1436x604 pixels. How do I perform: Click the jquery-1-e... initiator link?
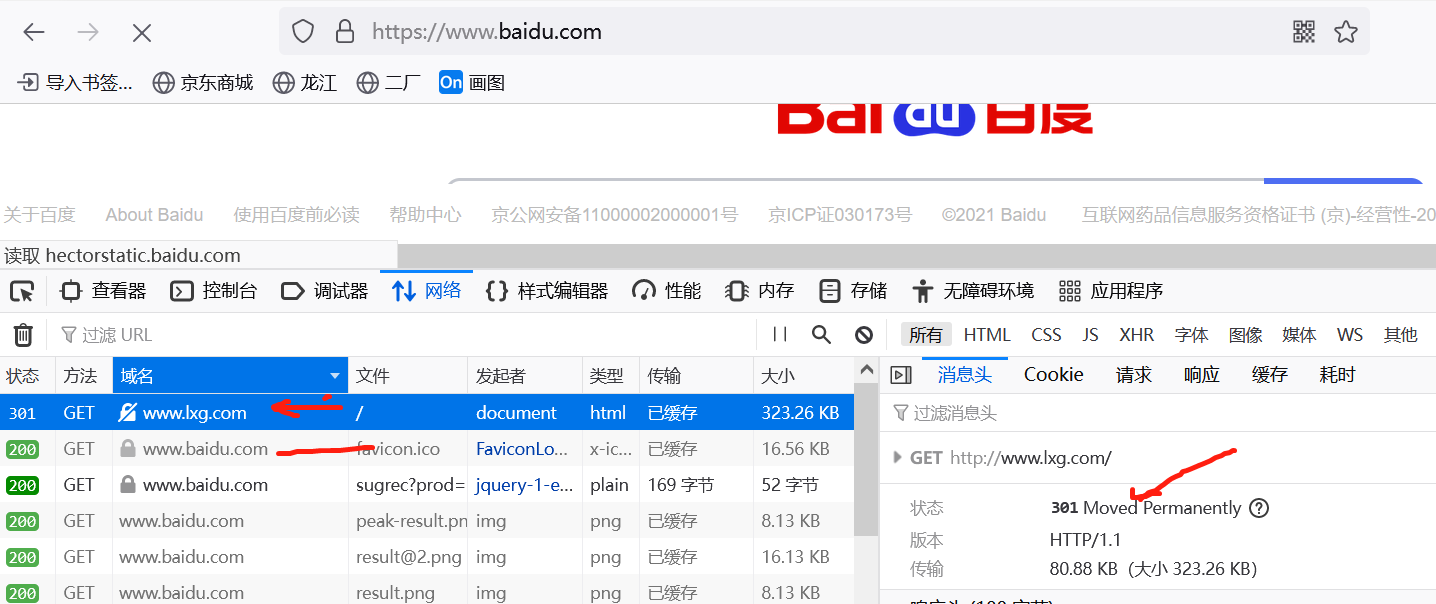click(524, 485)
